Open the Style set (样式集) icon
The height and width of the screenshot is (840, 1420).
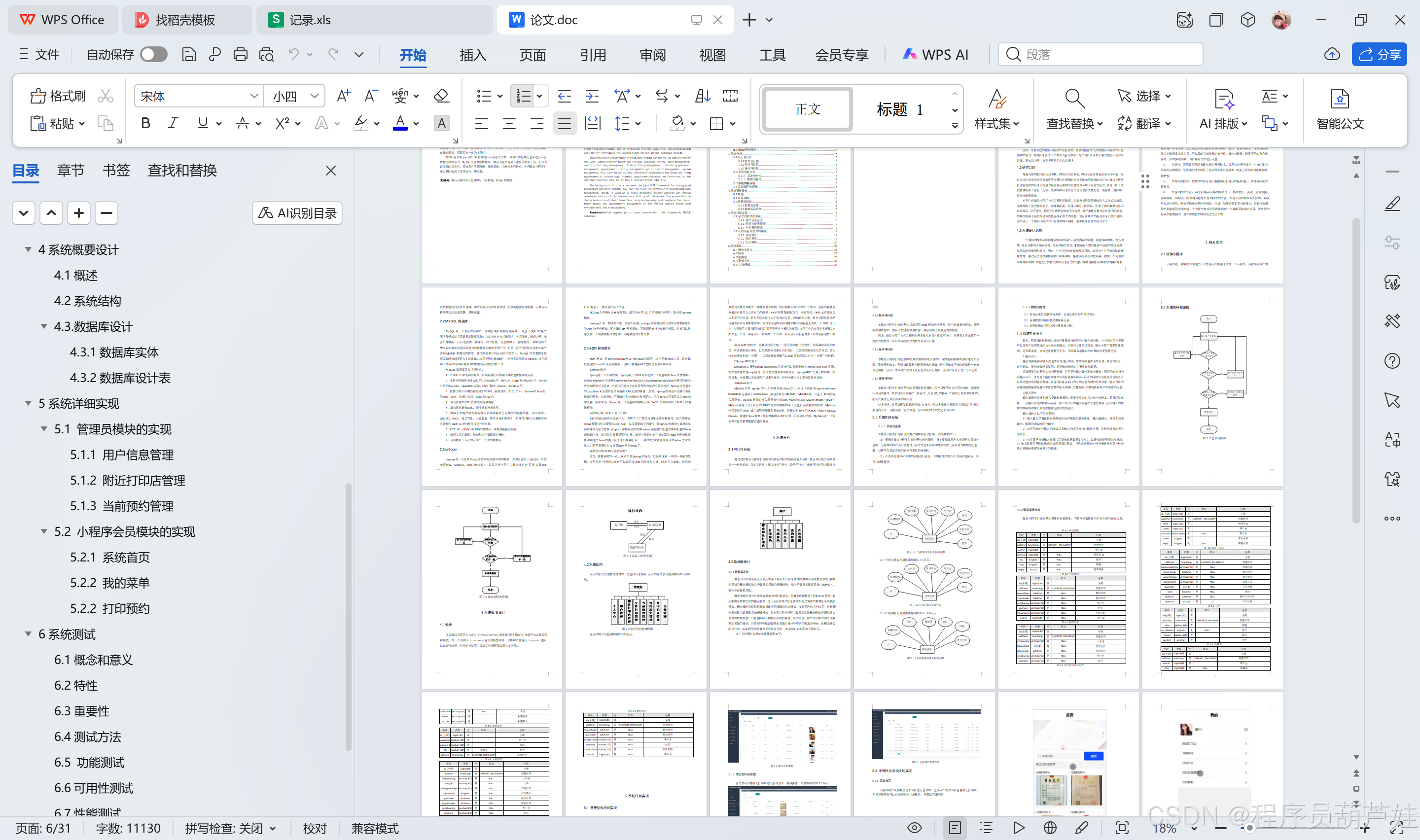(x=996, y=98)
